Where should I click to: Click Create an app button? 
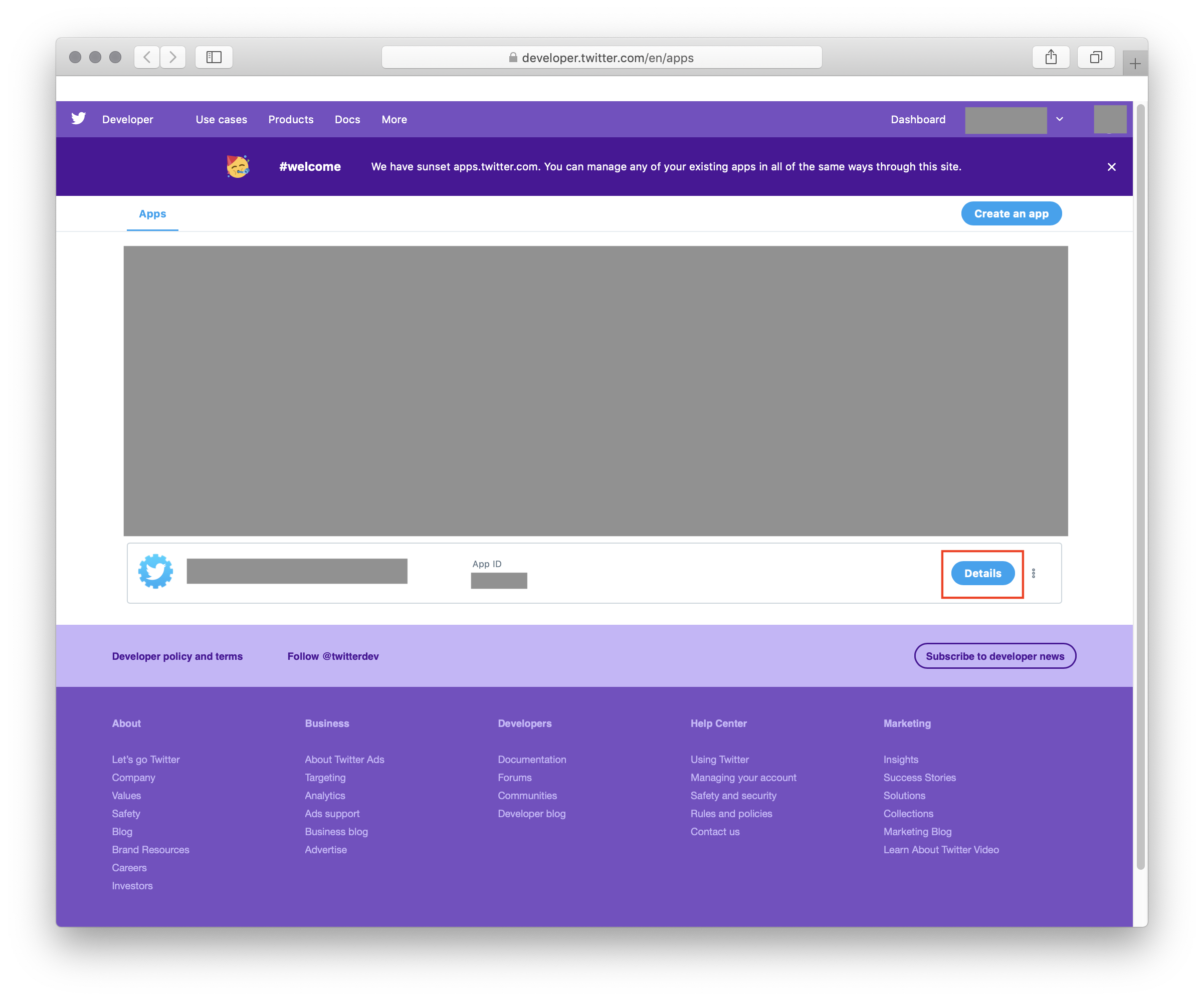(1012, 213)
